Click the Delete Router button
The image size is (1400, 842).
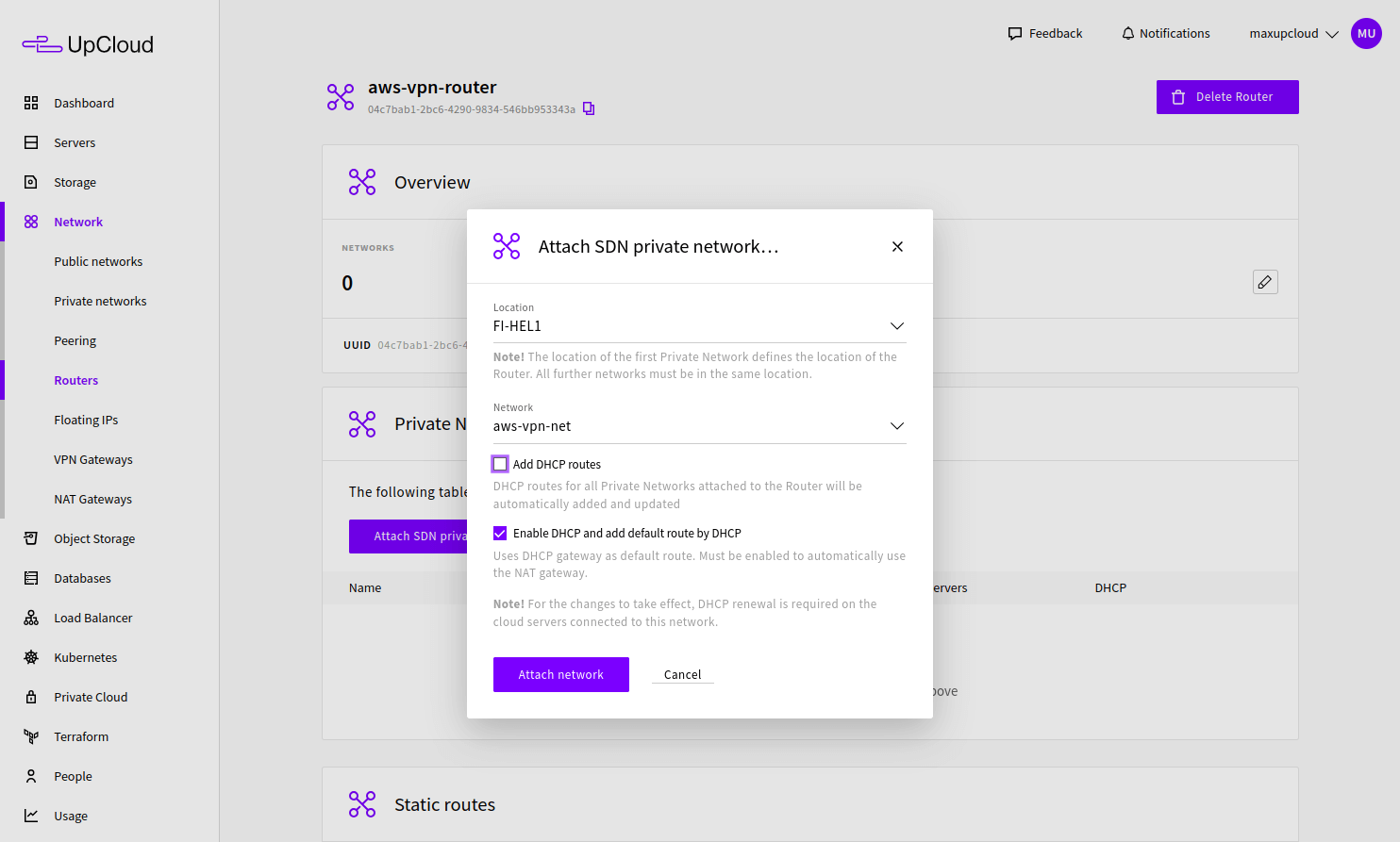pos(1227,97)
